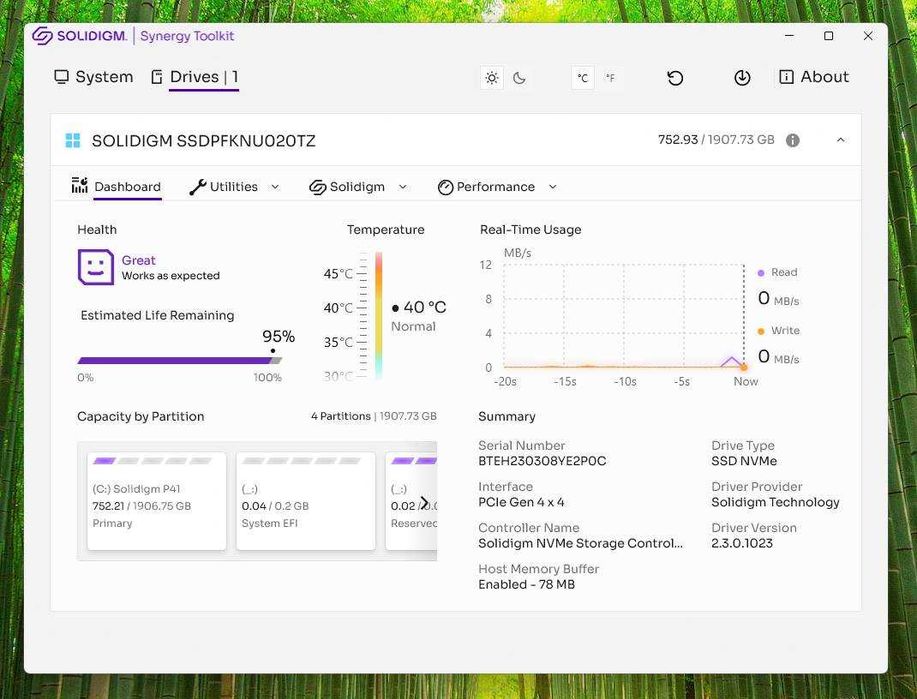Click the 40 °C temperature reading
The height and width of the screenshot is (699, 917).
tap(425, 307)
